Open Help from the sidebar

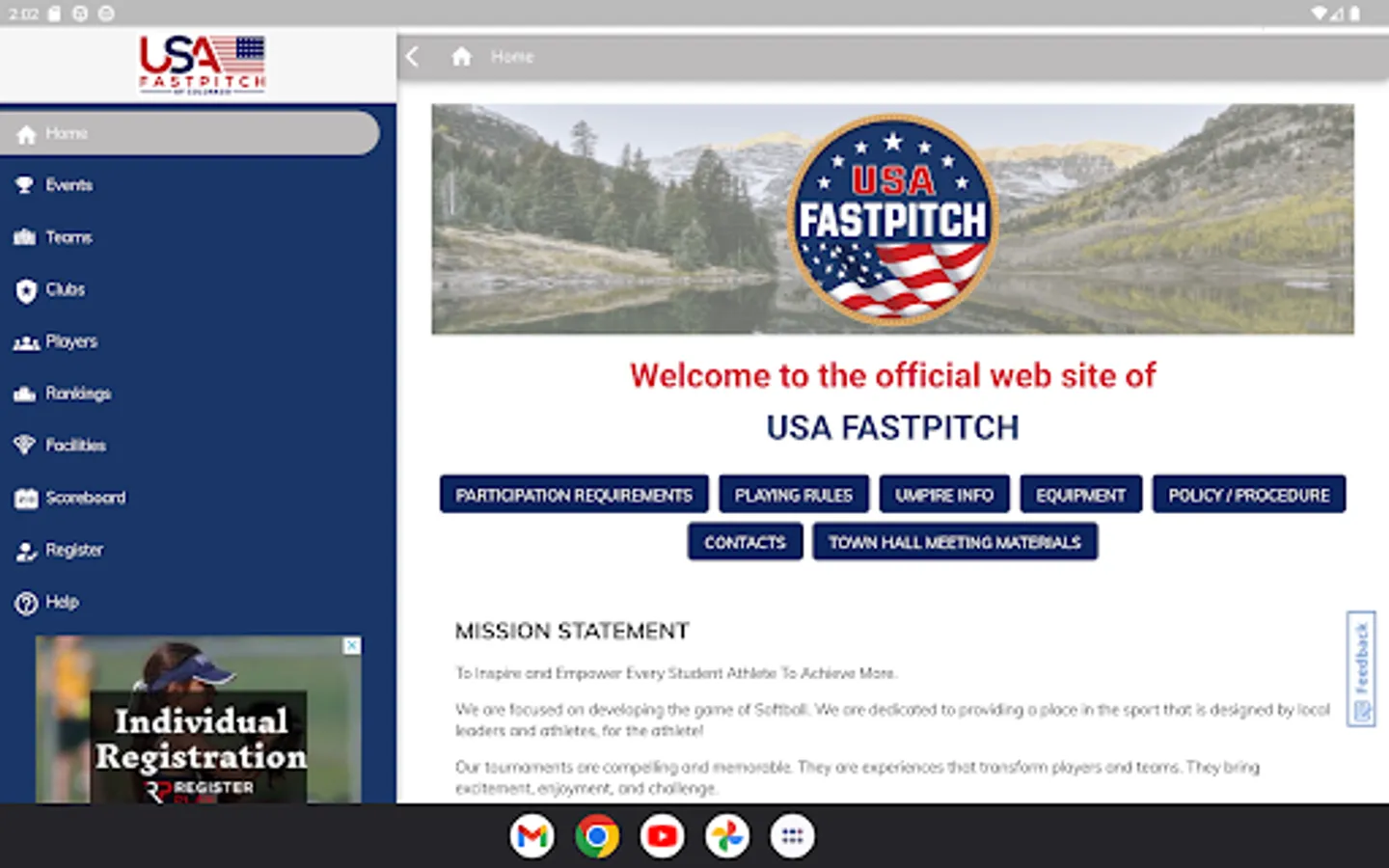tap(62, 602)
